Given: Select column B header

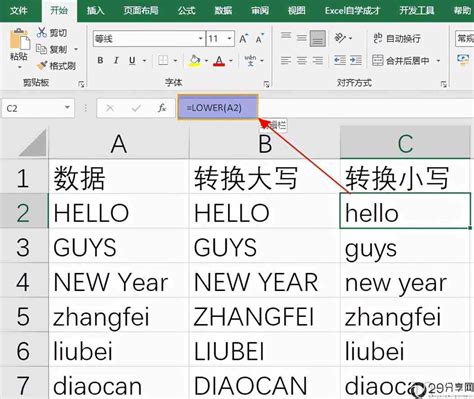Looking at the screenshot, I should click(265, 144).
